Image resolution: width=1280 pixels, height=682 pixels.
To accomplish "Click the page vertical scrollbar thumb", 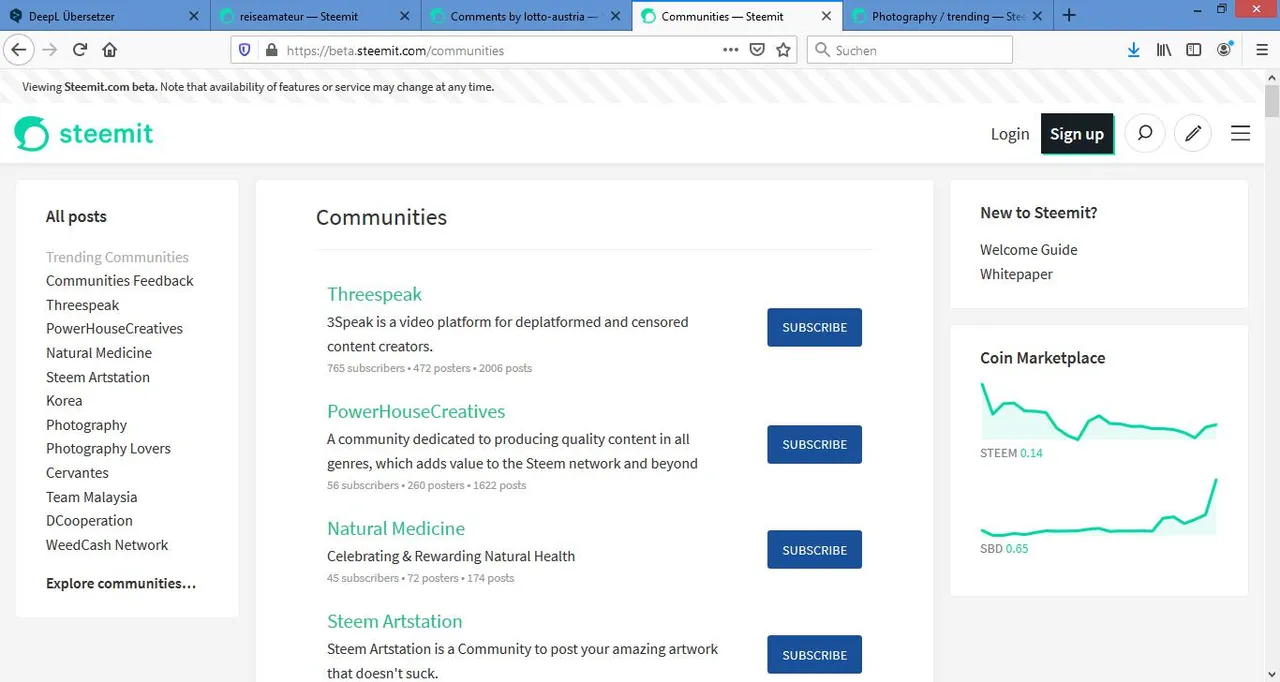I will tap(1271, 101).
